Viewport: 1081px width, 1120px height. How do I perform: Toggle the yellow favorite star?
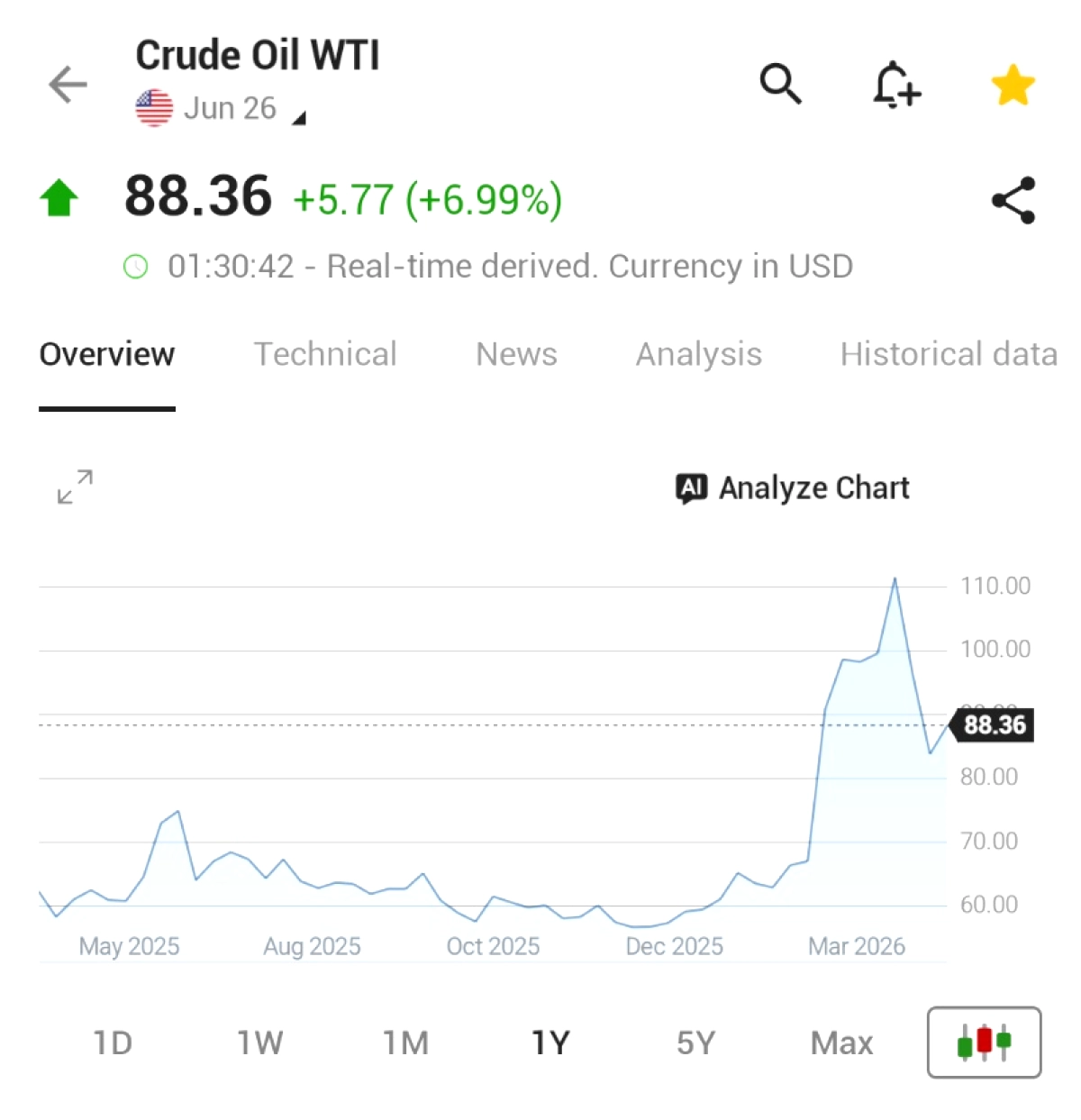[1013, 86]
